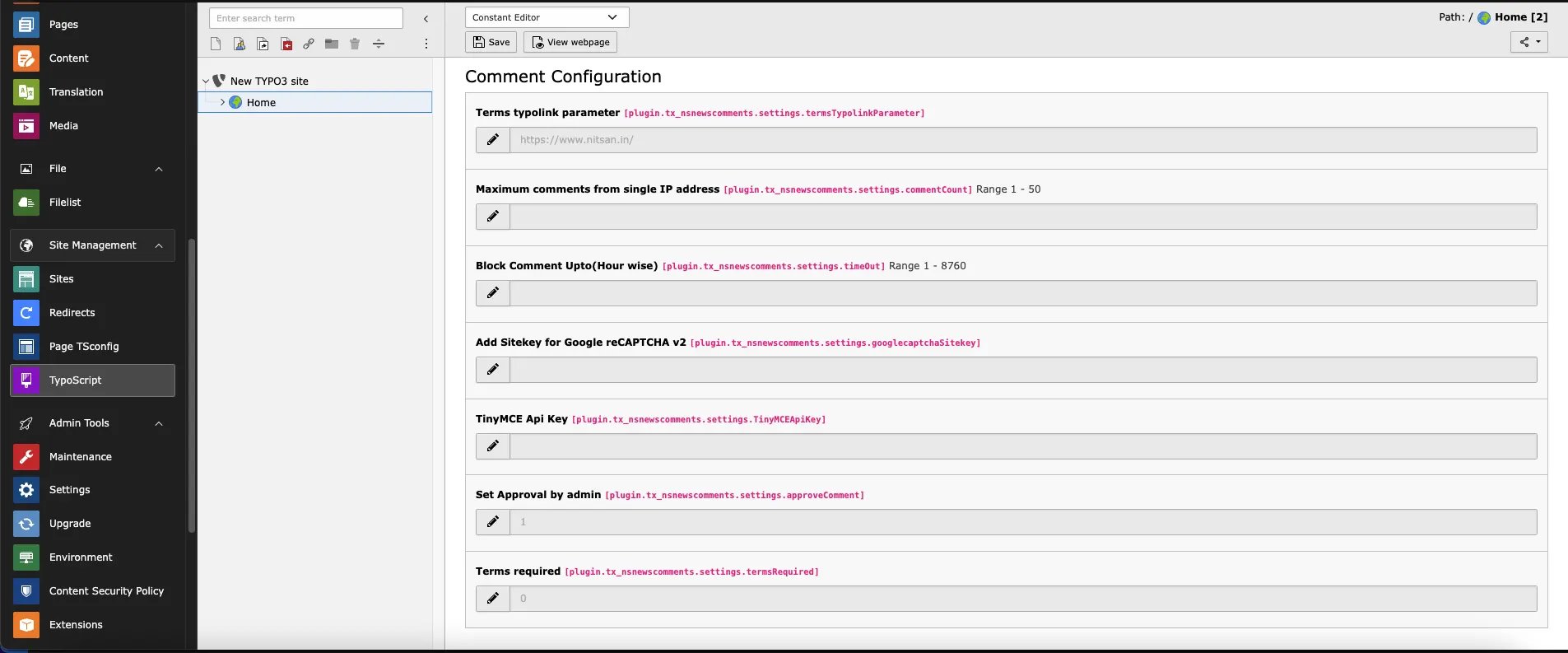
Task: Select the shortcut page icon in tree toolbar
Action: (x=263, y=44)
